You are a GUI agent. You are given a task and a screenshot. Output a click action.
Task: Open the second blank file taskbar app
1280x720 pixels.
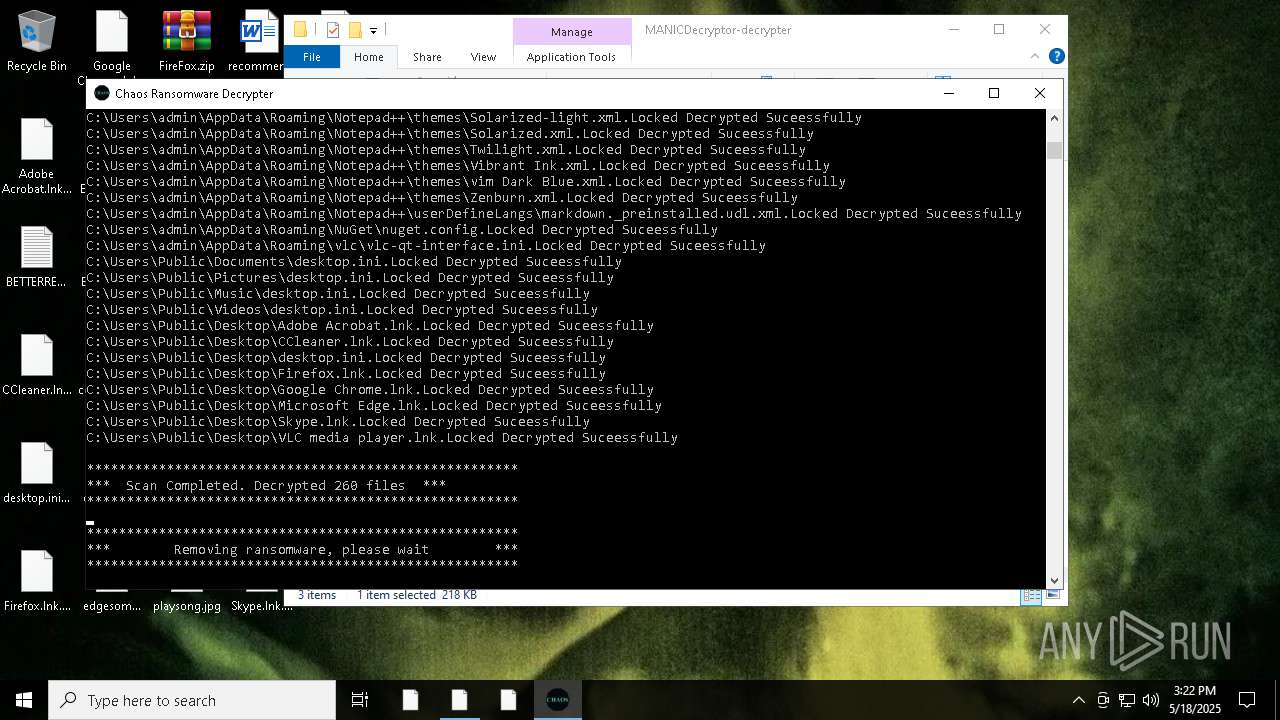coord(459,700)
